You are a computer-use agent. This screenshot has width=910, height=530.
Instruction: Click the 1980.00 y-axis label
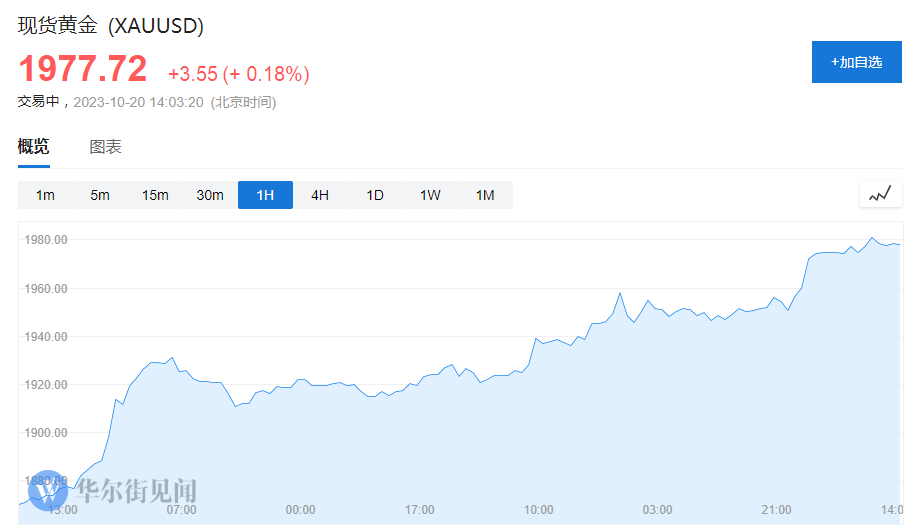47,240
